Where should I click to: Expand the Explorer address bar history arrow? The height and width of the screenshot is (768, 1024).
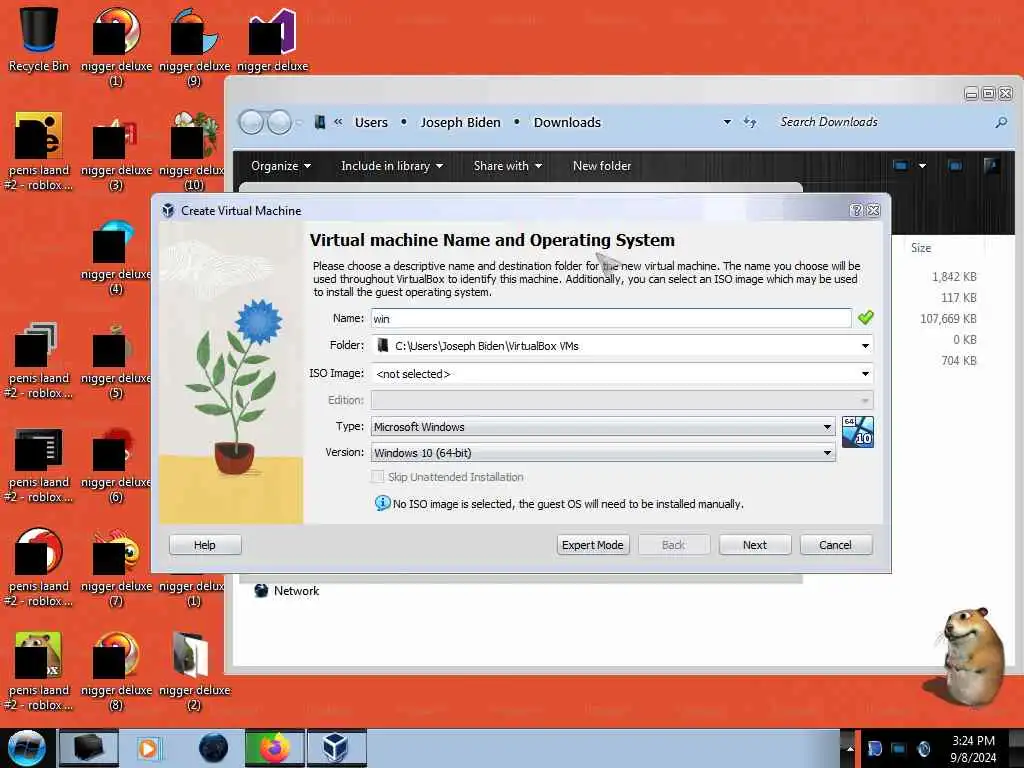pyautogui.click(x=727, y=122)
